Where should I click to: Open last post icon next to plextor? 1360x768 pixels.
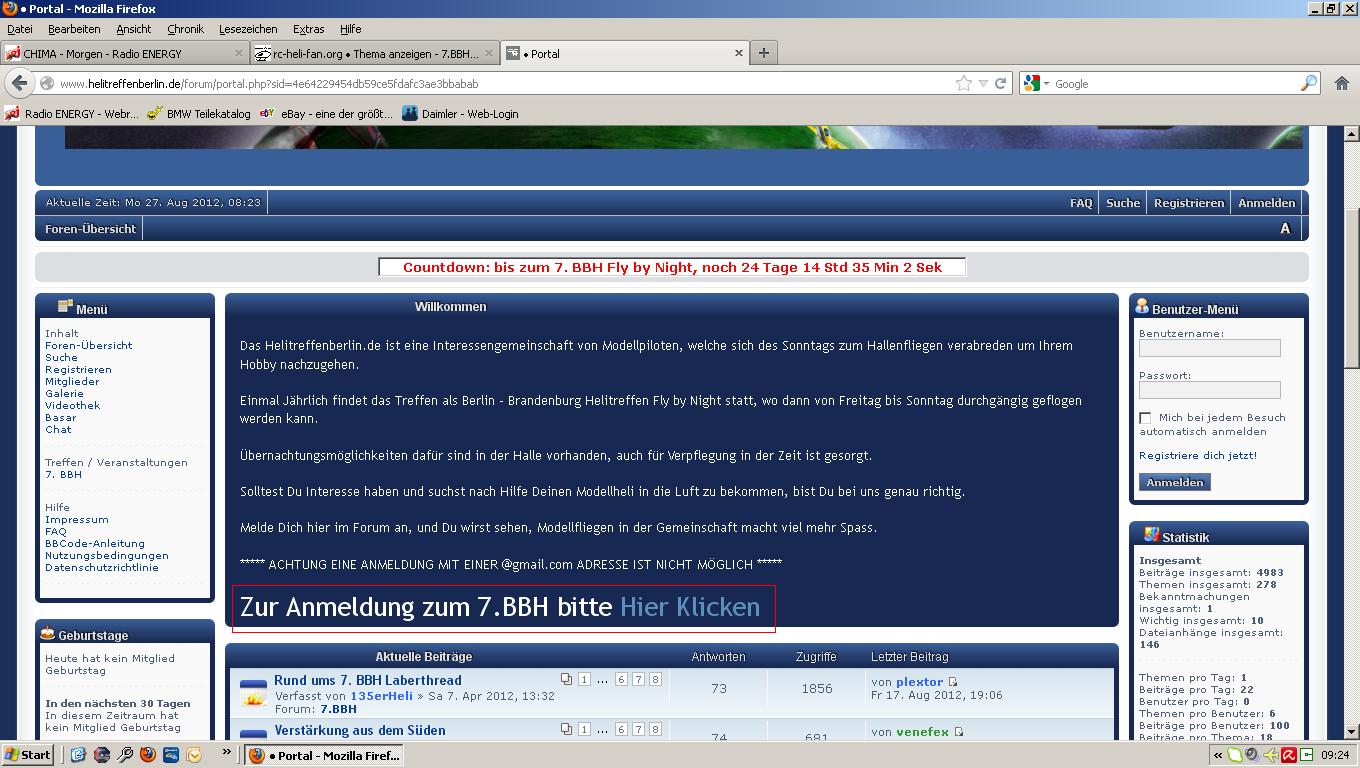point(950,680)
